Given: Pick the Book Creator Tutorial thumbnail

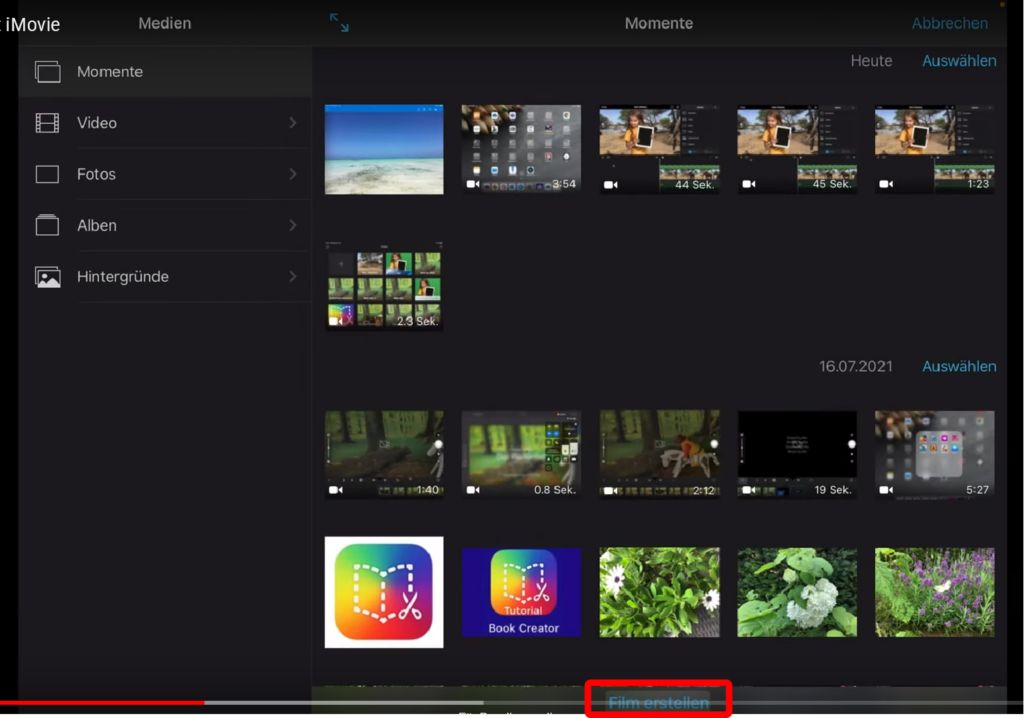Looking at the screenshot, I should (x=521, y=592).
